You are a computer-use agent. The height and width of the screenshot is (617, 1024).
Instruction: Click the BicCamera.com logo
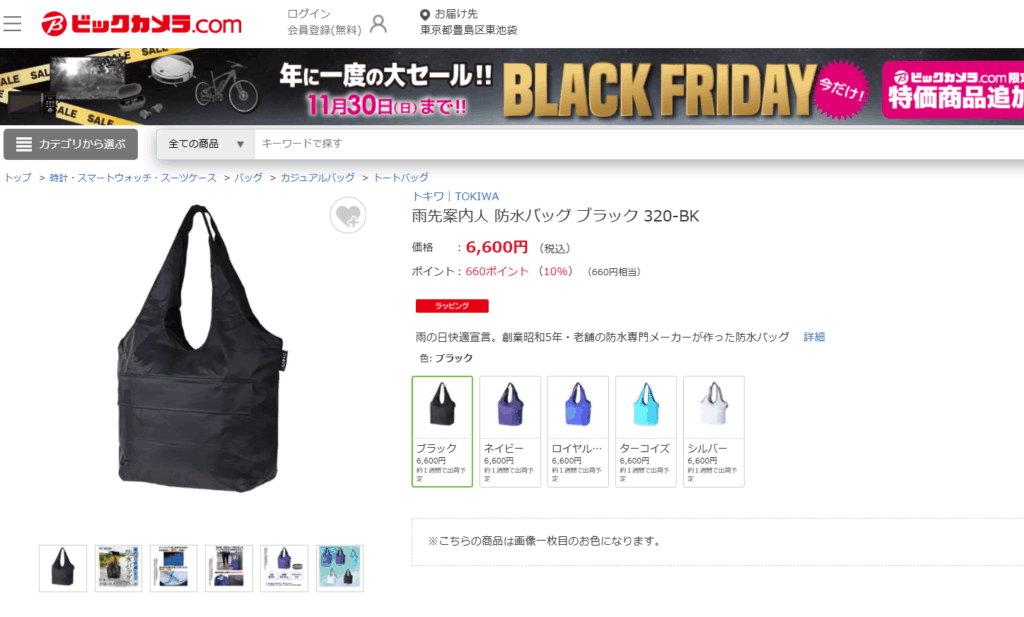tap(141, 24)
